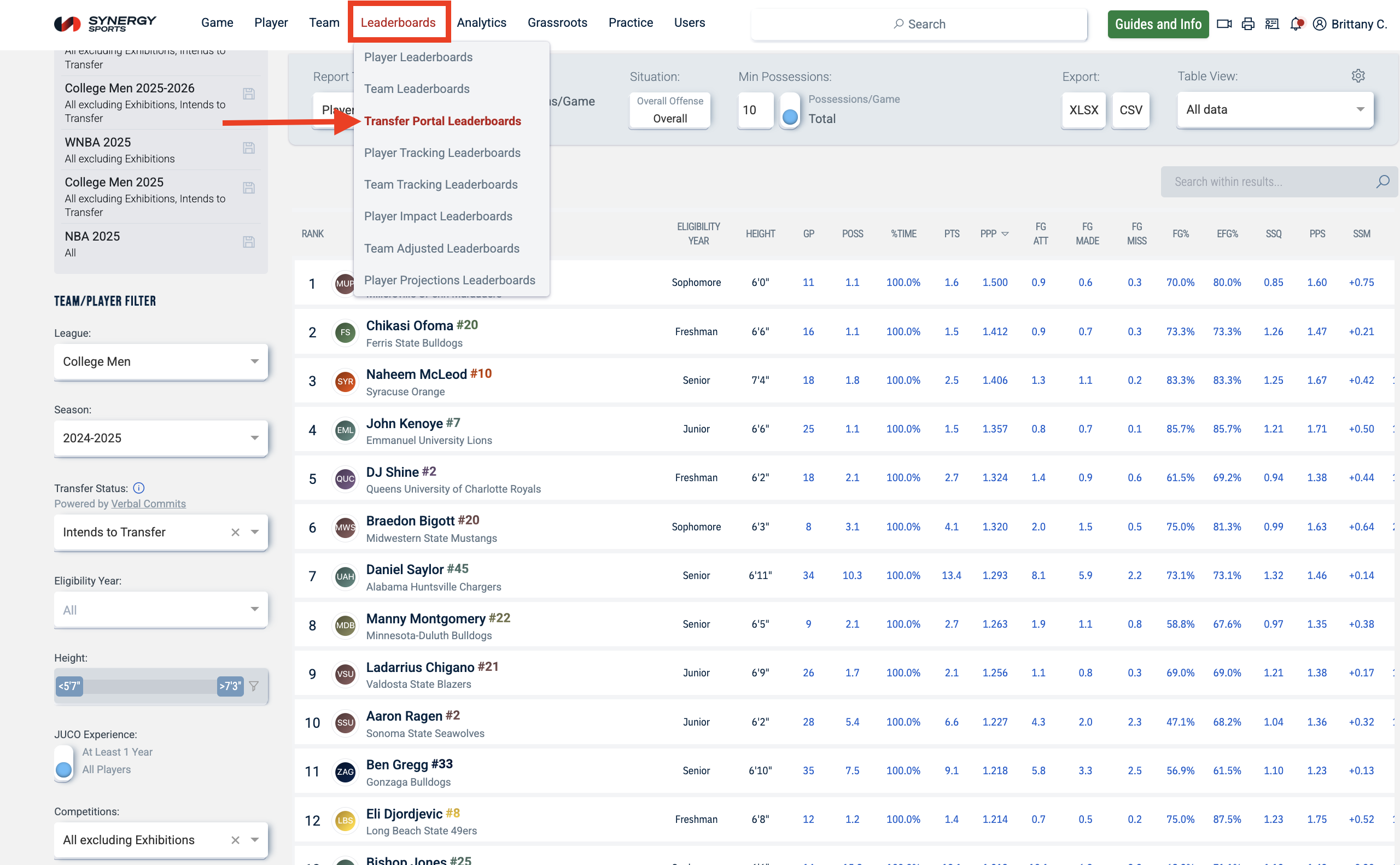Open the Table View All data dropdown
Viewport: 1400px width, 865px height.
pyautogui.click(x=1274, y=110)
